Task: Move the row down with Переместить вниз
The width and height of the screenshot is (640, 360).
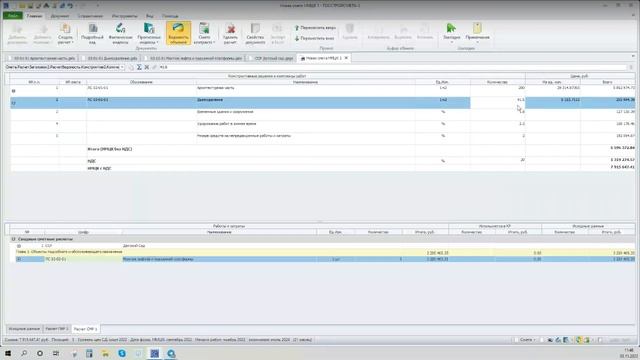Action: [314, 38]
